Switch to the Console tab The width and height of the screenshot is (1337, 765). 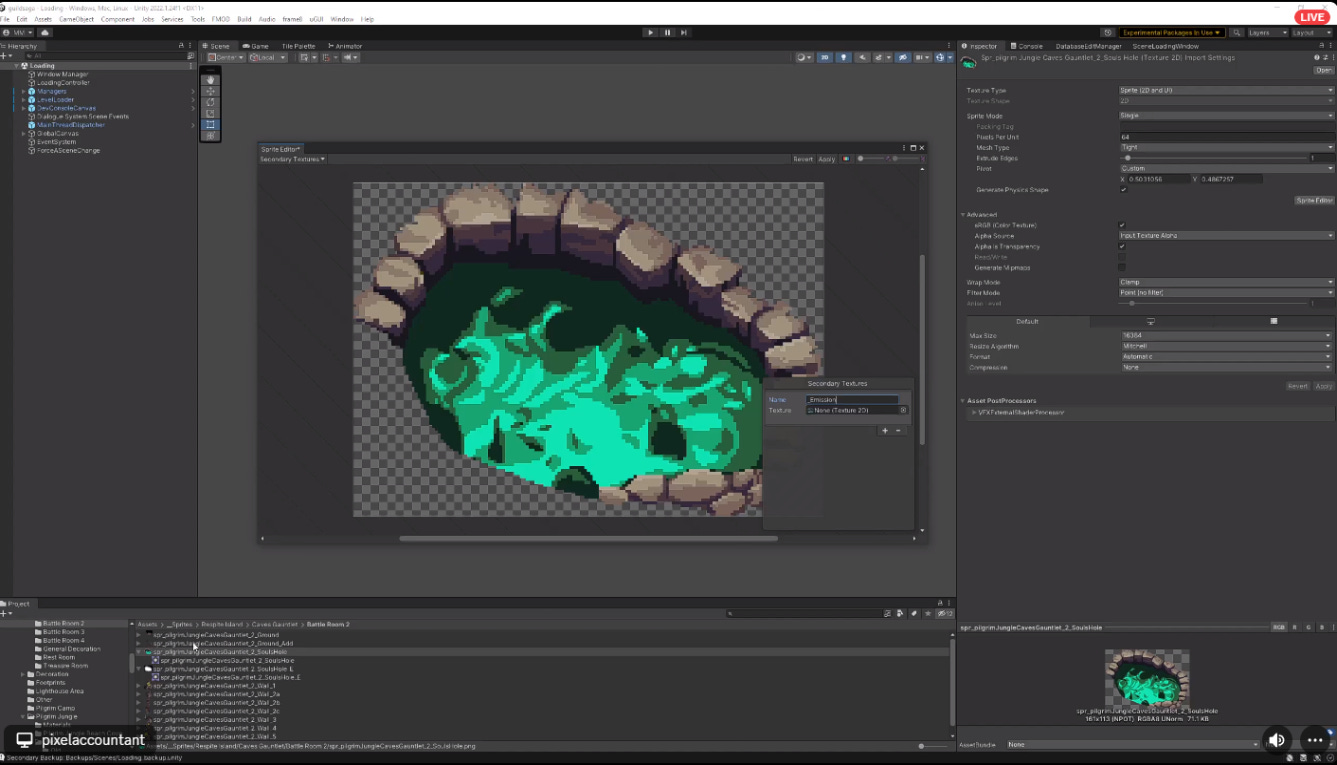[1029, 46]
